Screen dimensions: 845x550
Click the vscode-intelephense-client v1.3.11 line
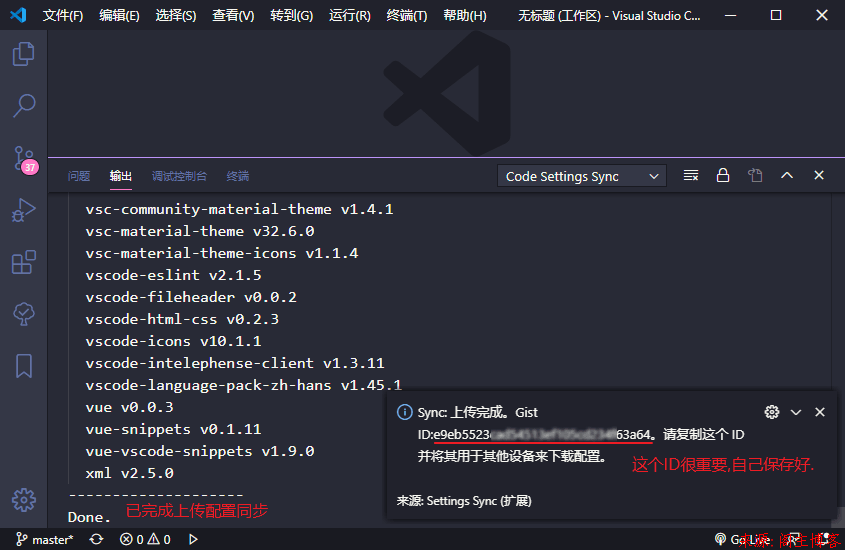(x=234, y=363)
